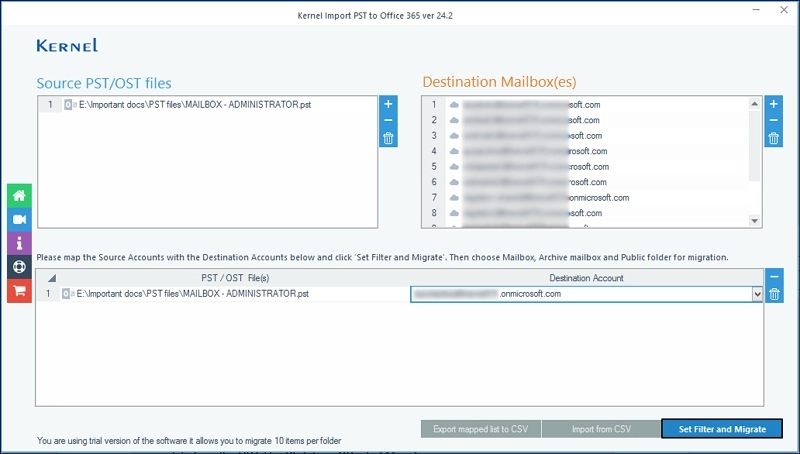Select destination mailbox row 4
800x454 pixels.
(x=585, y=151)
